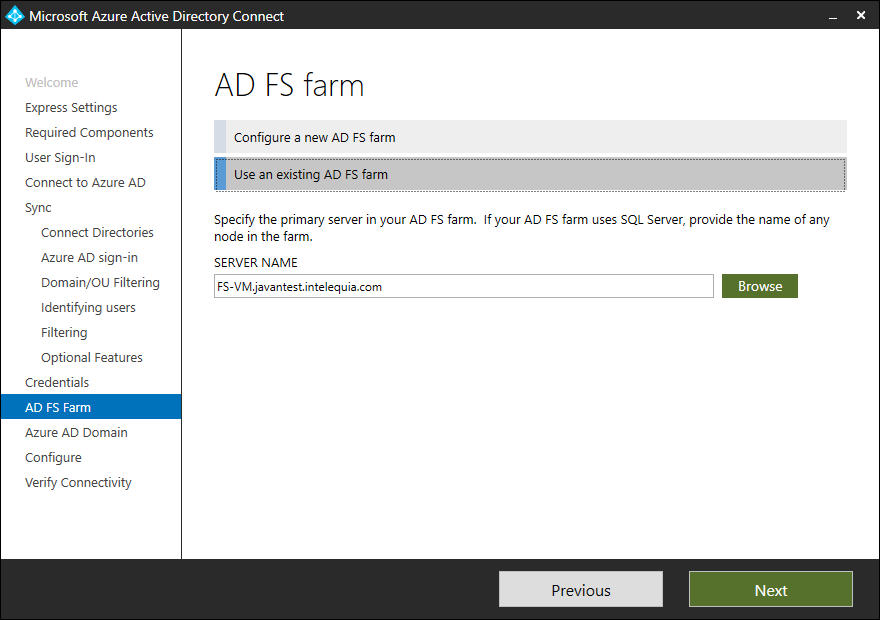This screenshot has width=880, height=620.
Task: Navigate to Express Settings step
Action: pos(70,107)
